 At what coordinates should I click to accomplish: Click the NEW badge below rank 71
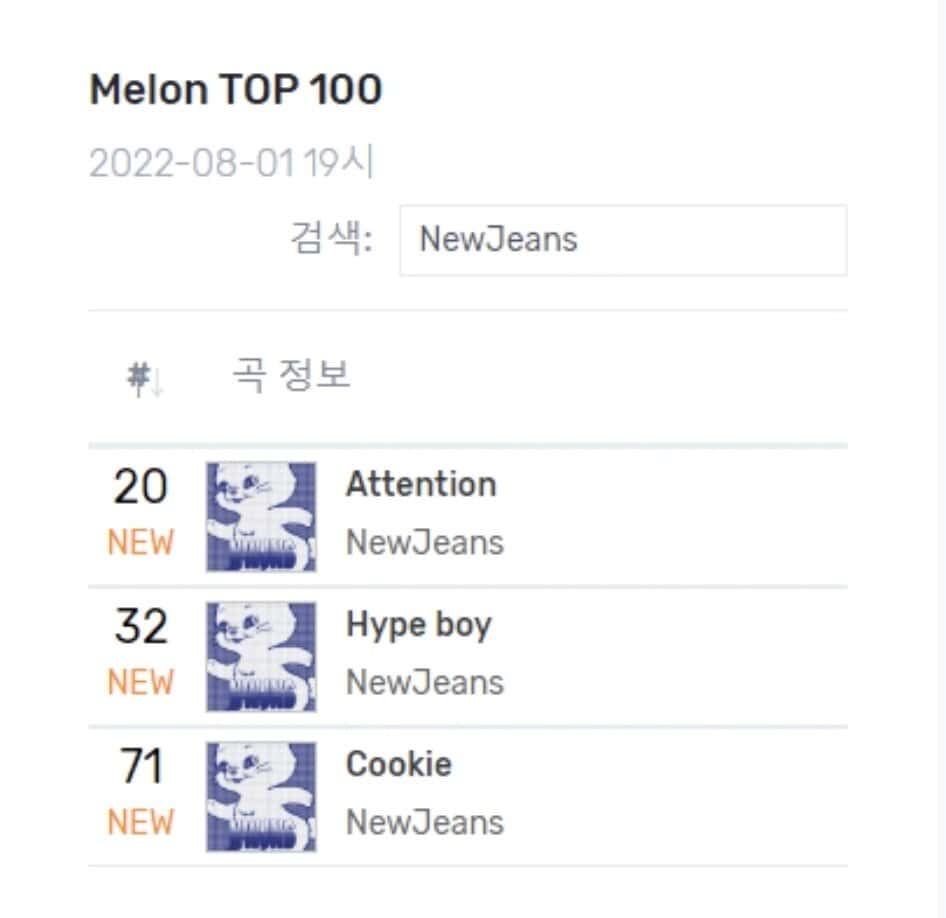tap(141, 823)
